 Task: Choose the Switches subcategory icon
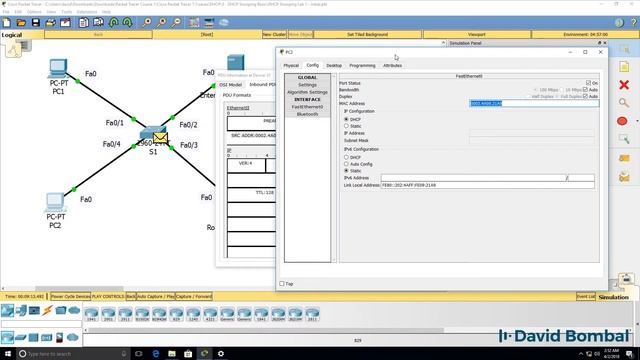(20, 337)
